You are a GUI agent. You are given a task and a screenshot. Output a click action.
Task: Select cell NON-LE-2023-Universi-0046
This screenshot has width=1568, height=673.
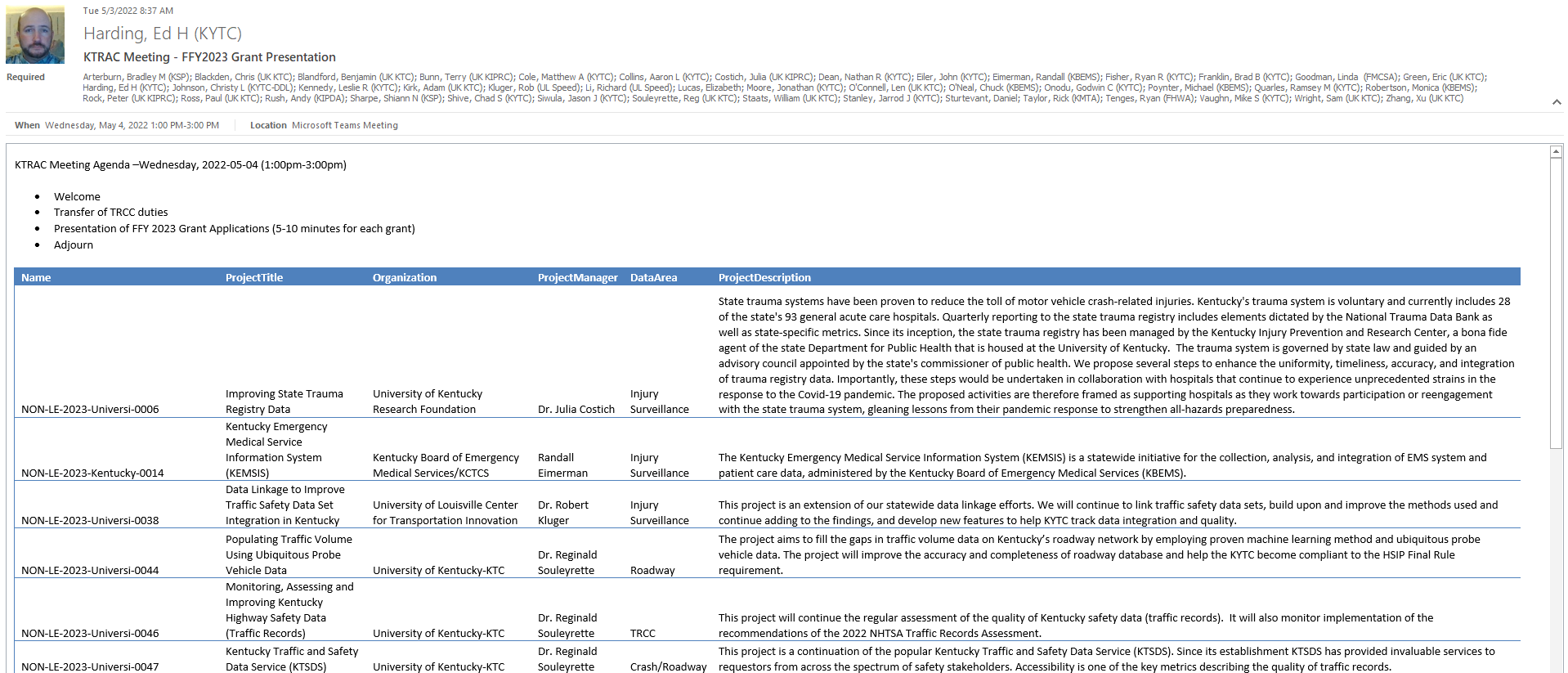point(90,634)
